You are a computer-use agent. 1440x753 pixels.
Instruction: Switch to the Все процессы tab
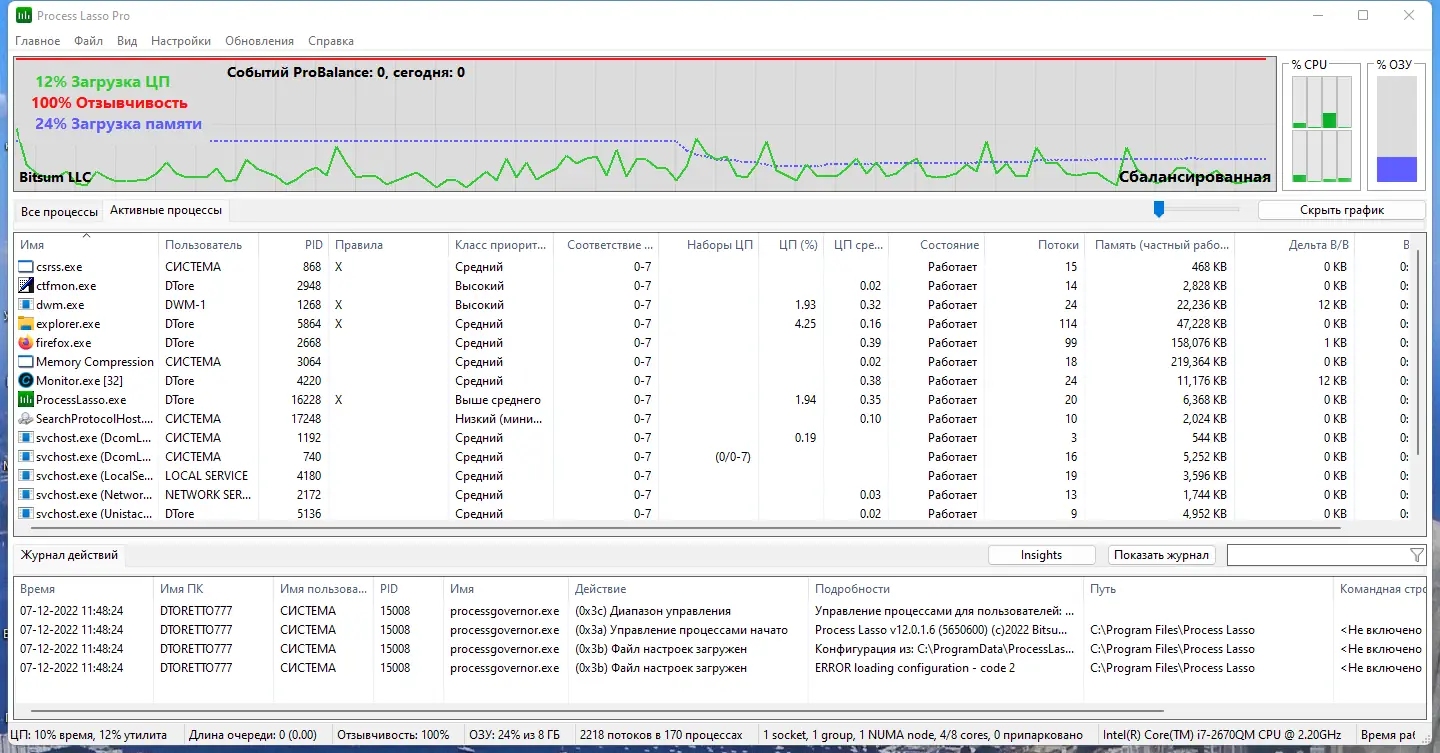coord(59,211)
